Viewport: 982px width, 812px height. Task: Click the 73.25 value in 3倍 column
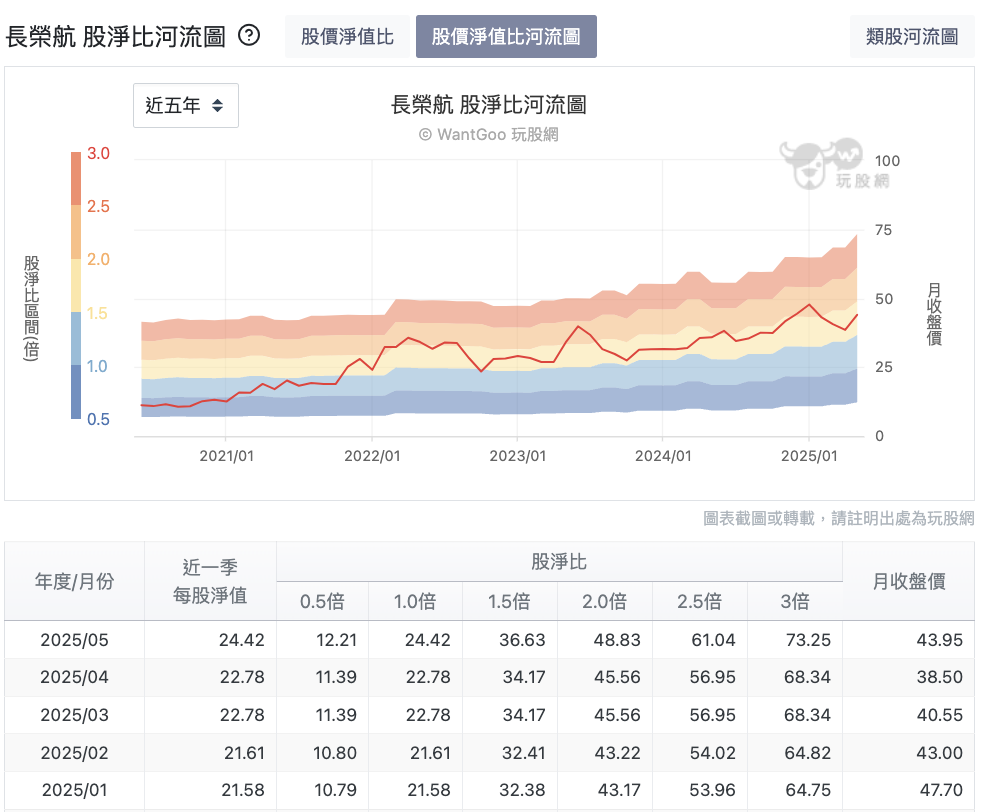coord(808,640)
